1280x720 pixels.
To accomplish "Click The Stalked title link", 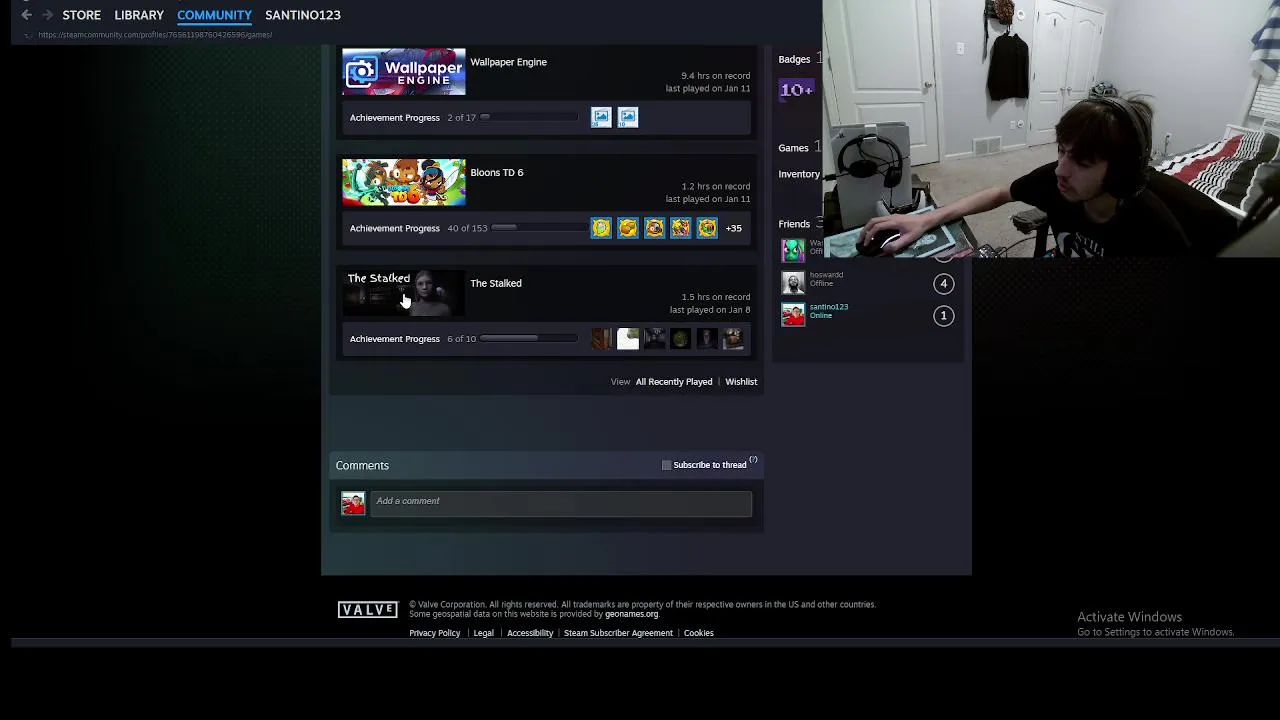I will coord(496,283).
